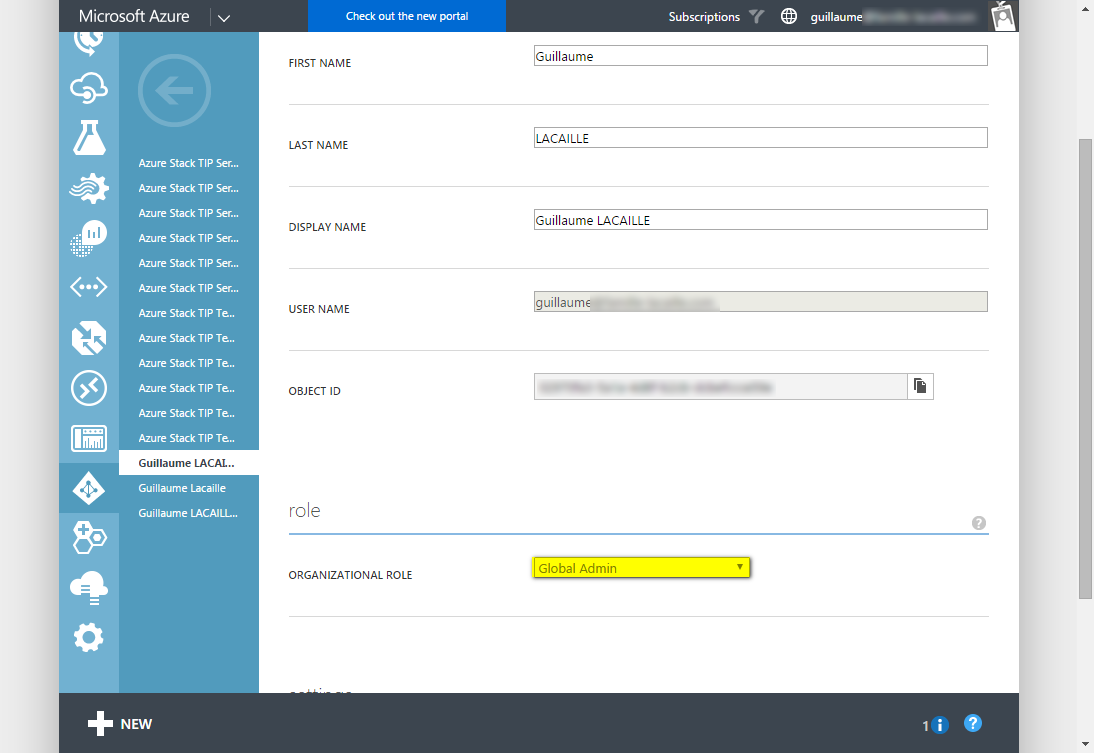Expand the Microsoft Azure chevron menu

coord(223,17)
